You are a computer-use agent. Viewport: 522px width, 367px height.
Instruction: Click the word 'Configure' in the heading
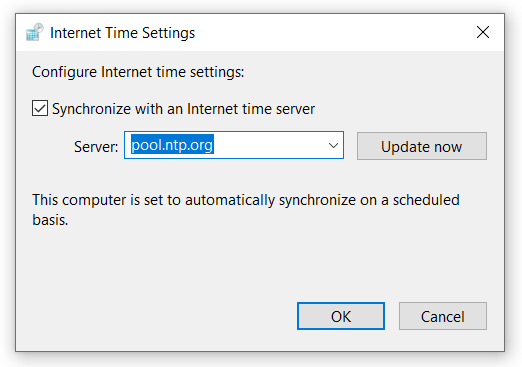coord(64,72)
